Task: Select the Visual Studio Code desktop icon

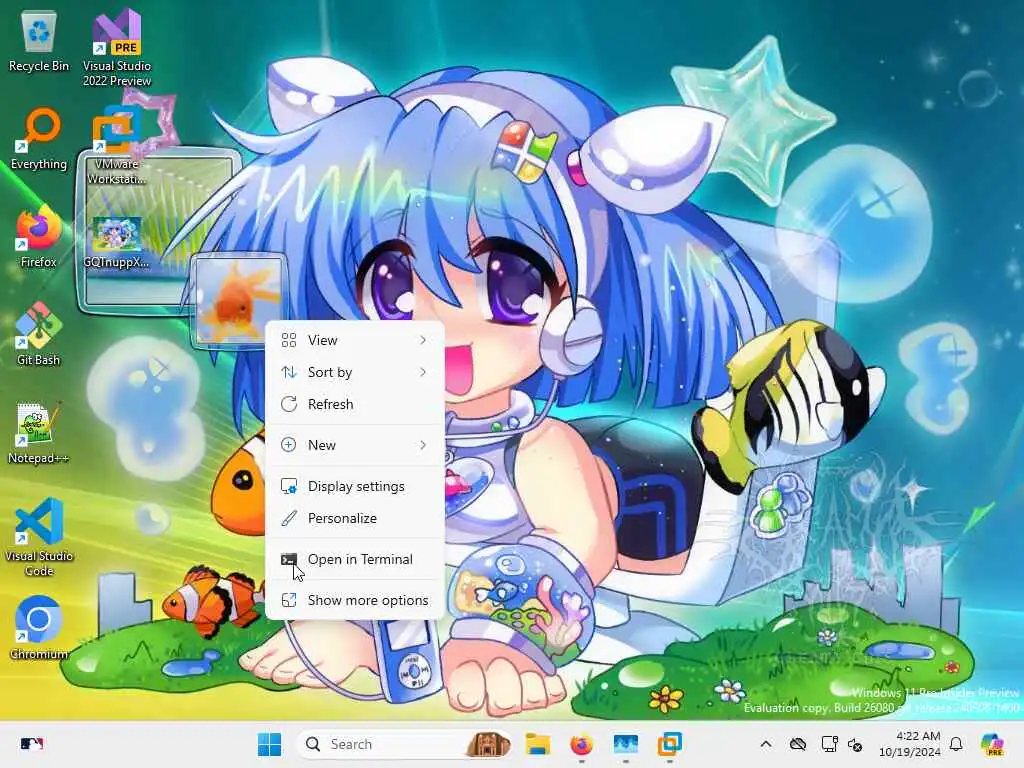Action: point(39,537)
